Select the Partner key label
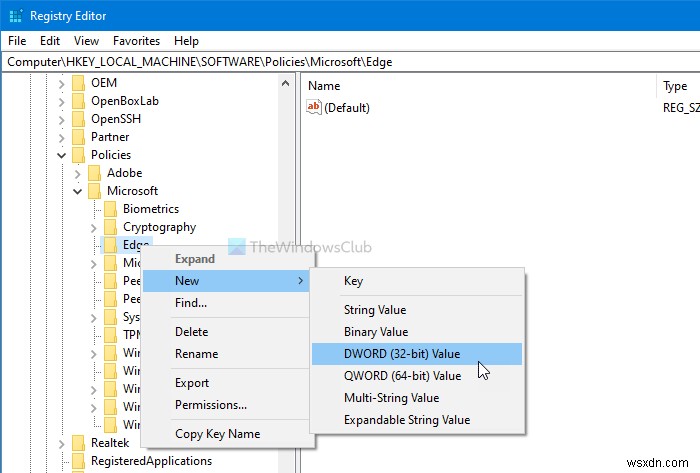Screen dimensions: 700x473 [110, 137]
